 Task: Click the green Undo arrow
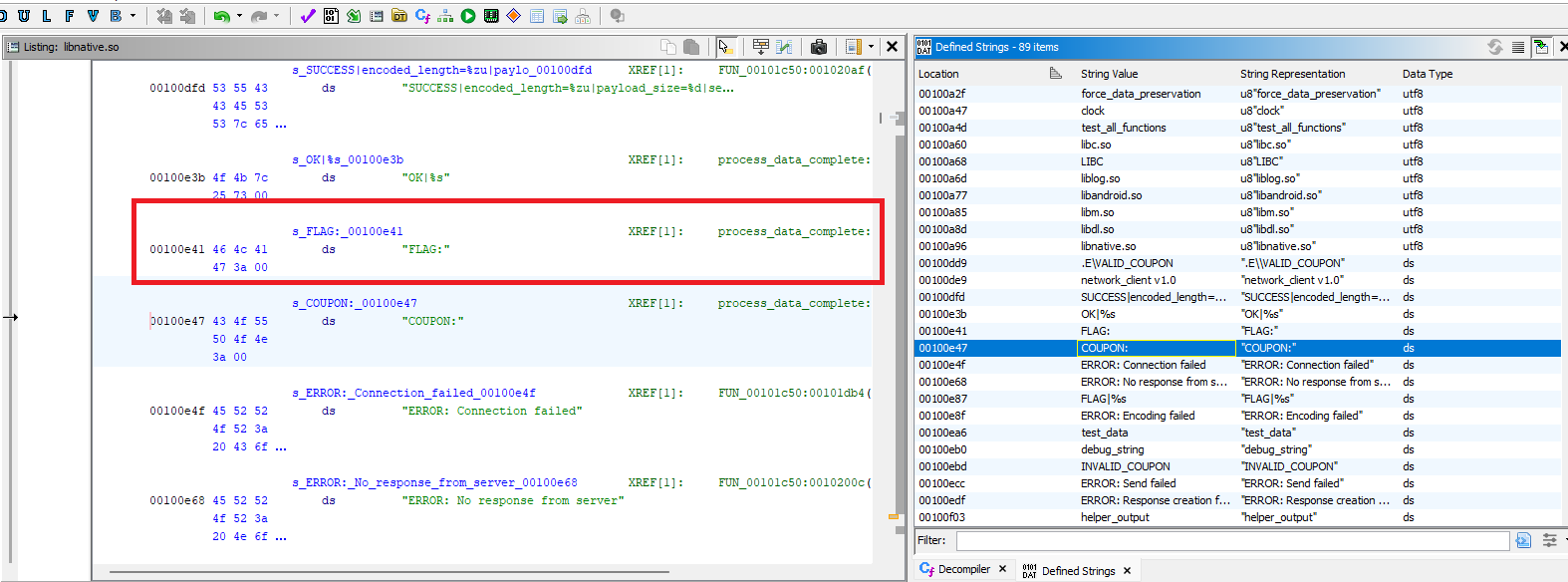(221, 16)
